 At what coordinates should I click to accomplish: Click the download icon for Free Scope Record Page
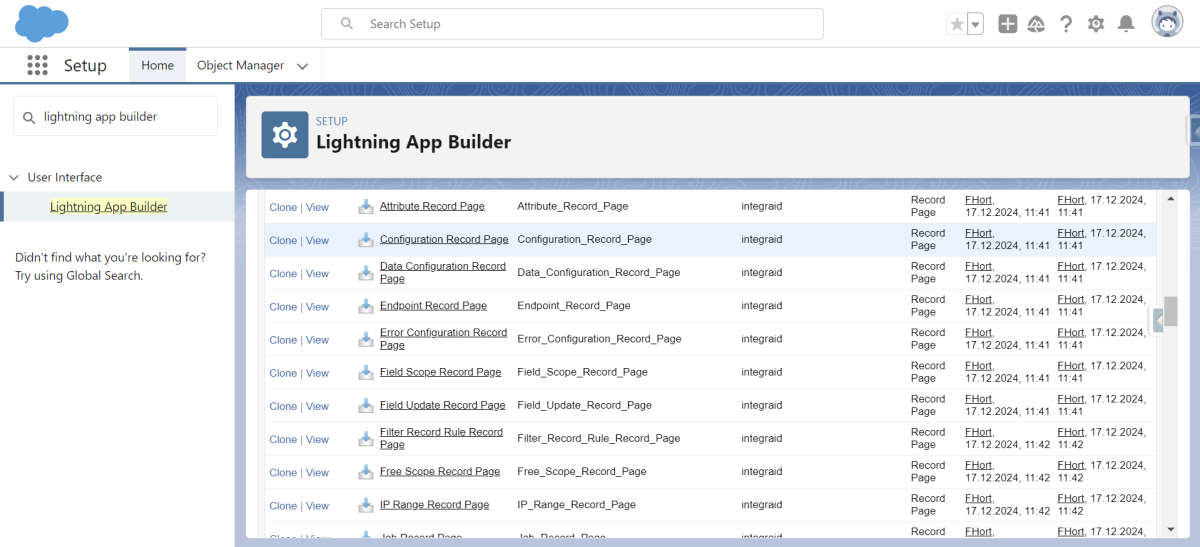(x=366, y=472)
